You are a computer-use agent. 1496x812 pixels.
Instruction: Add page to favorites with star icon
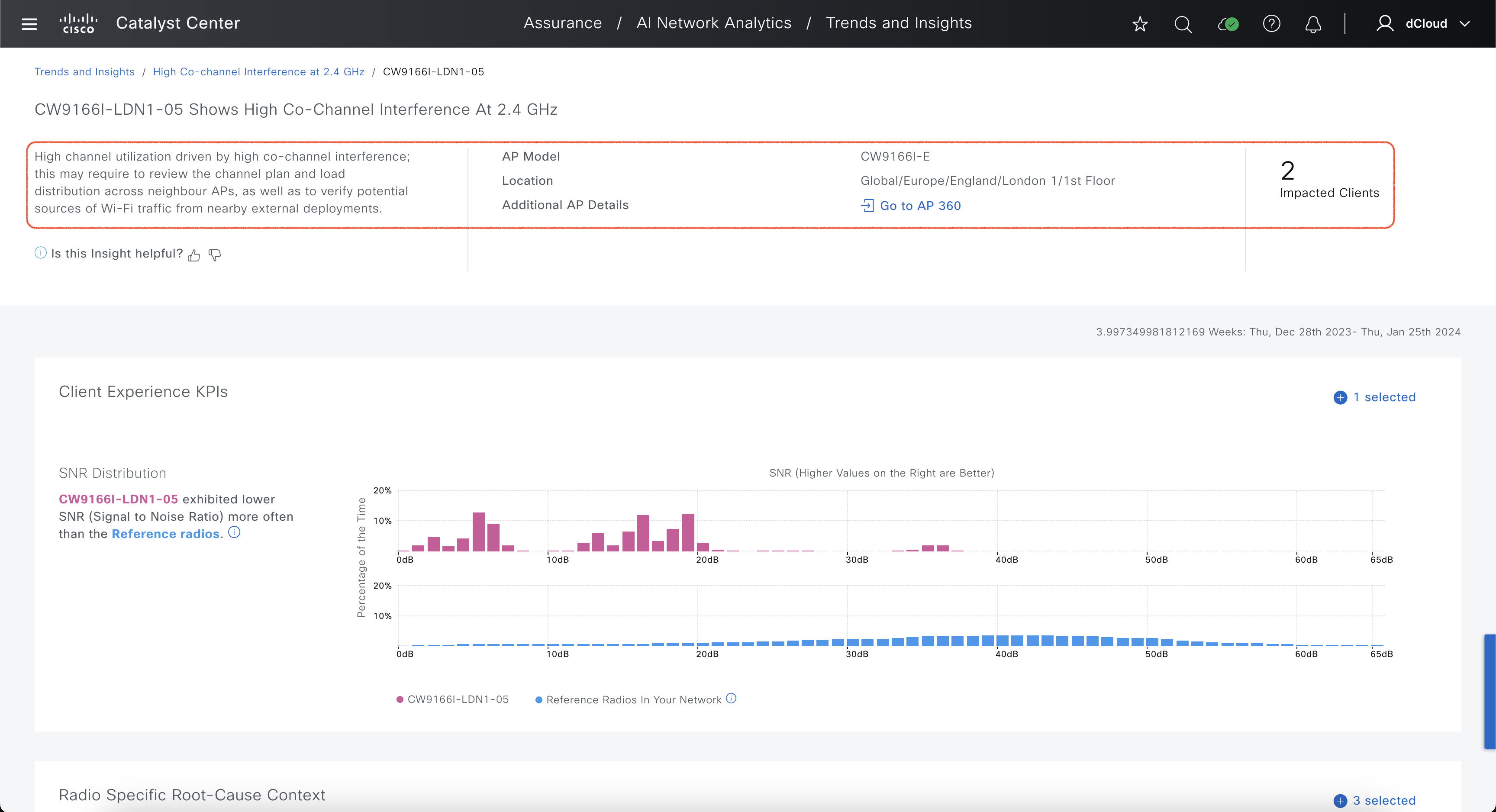[x=1140, y=24]
